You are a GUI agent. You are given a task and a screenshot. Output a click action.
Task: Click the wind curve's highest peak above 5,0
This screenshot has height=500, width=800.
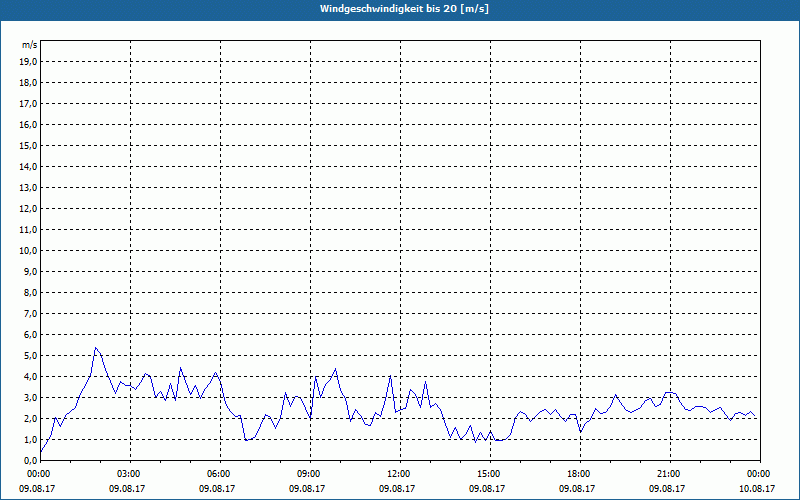[x=95, y=348]
